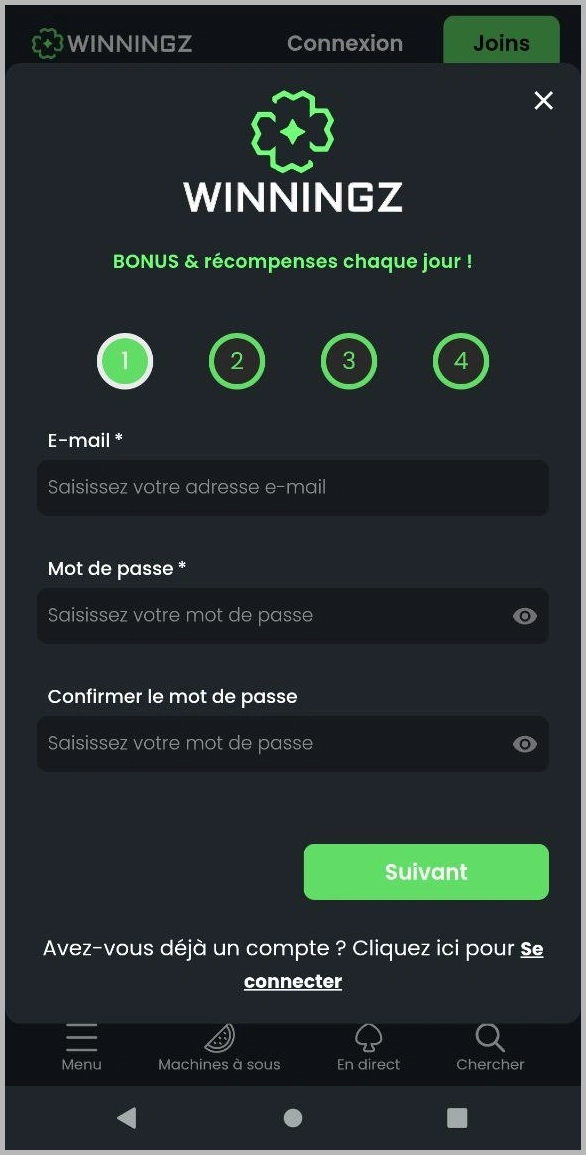Toggle visibility of the Mot de passe field
This screenshot has width=586, height=1155.
[525, 616]
